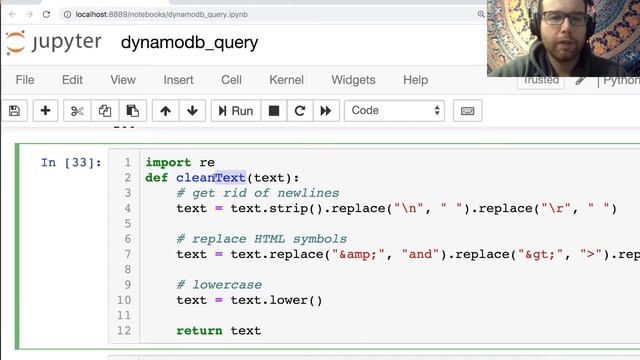The height and width of the screenshot is (360, 640).
Task: Open the Insert menu
Action: pos(178,80)
